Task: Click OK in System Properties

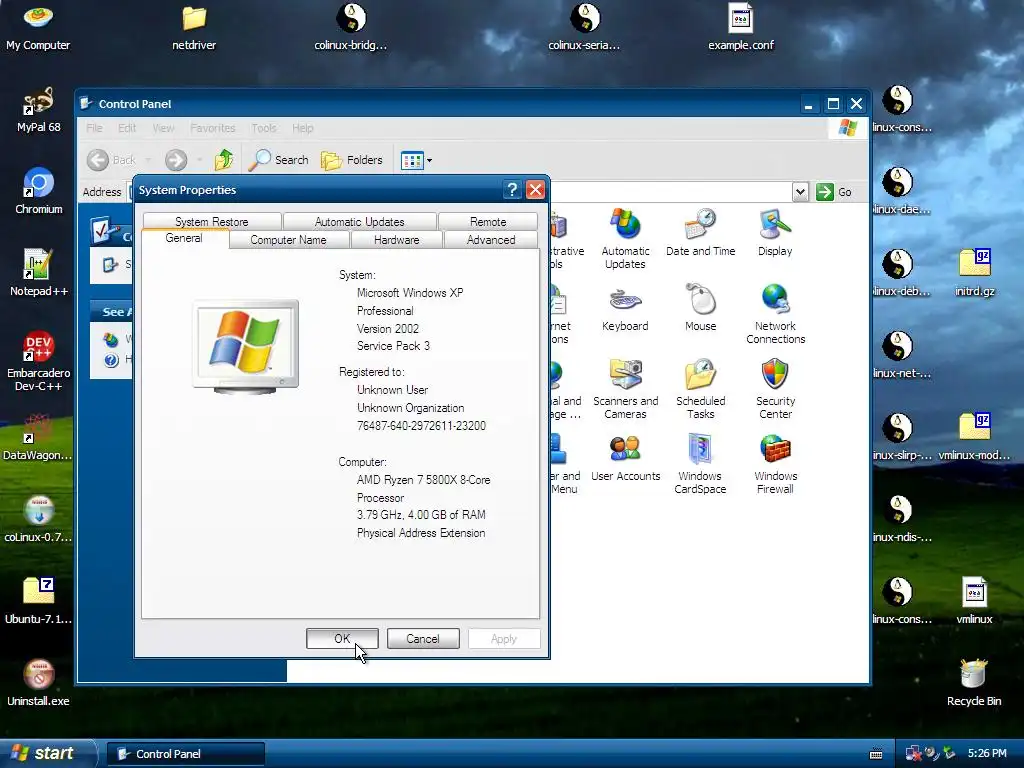Action: click(x=342, y=639)
